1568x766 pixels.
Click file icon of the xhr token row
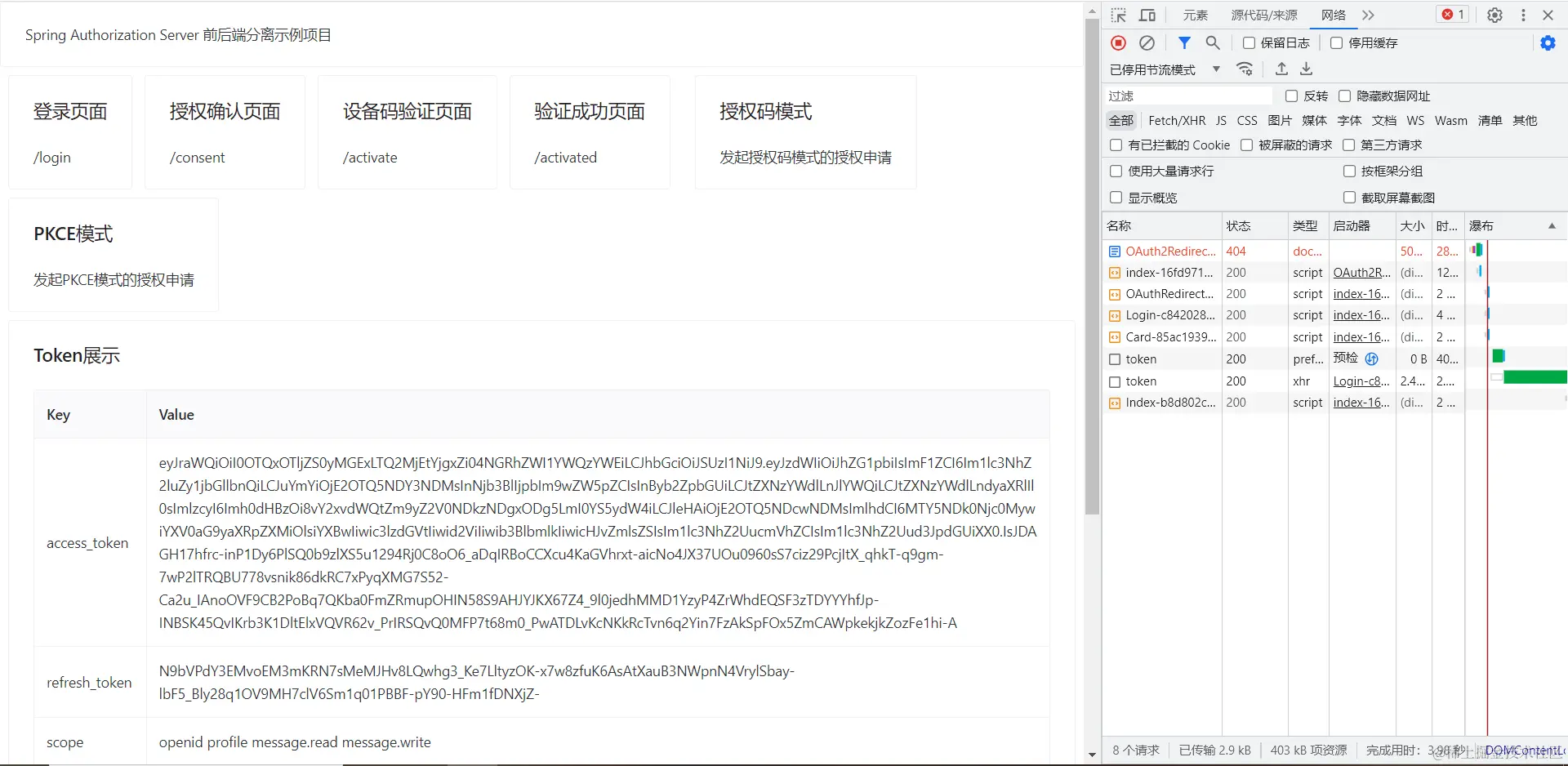1115,381
